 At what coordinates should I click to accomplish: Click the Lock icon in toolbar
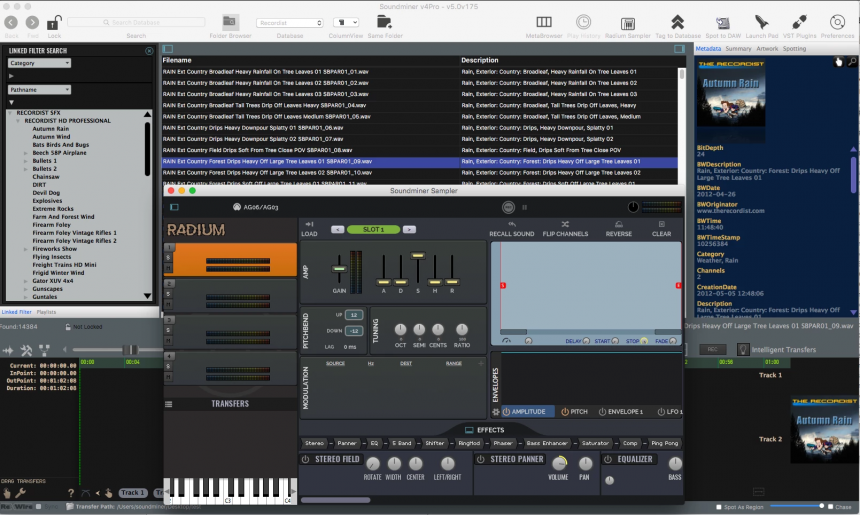(x=54, y=22)
